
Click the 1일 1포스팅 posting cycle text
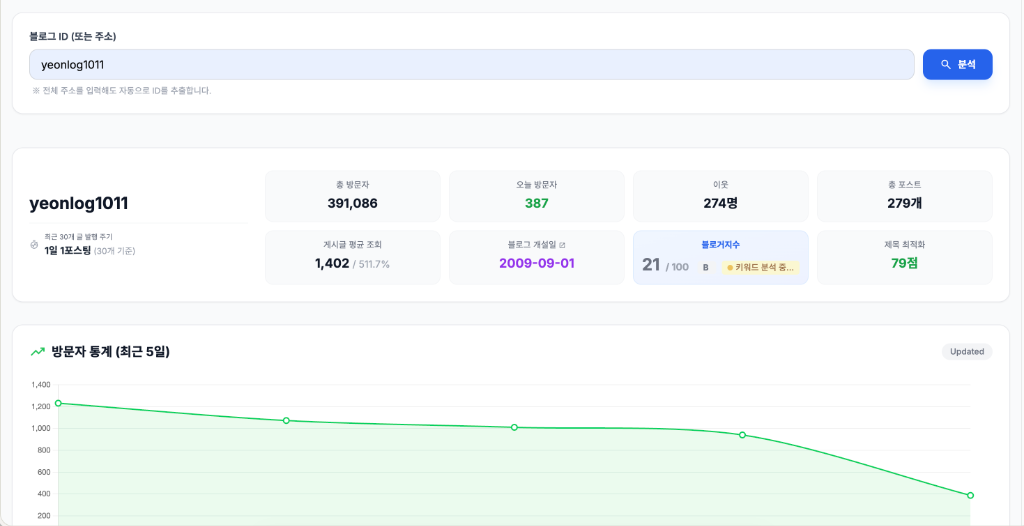click(67, 250)
